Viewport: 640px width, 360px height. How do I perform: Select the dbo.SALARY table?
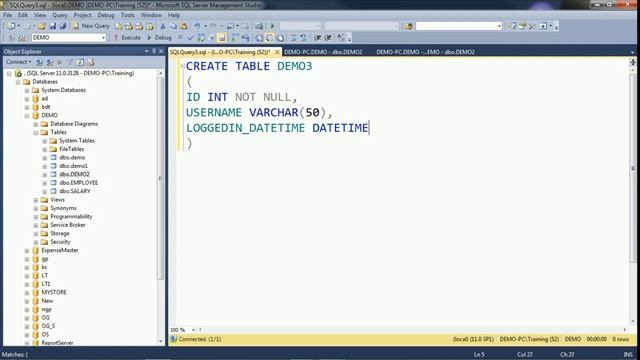tap(75, 191)
